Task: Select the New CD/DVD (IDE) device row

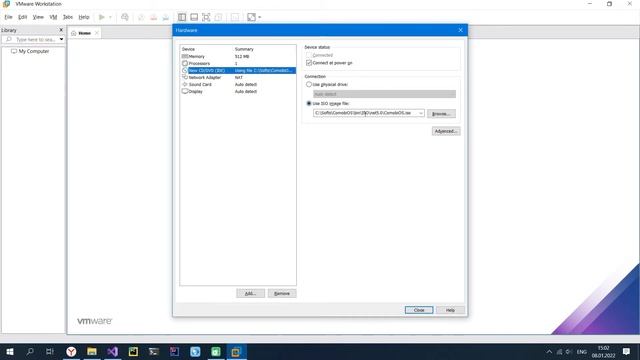Action: coord(238,71)
